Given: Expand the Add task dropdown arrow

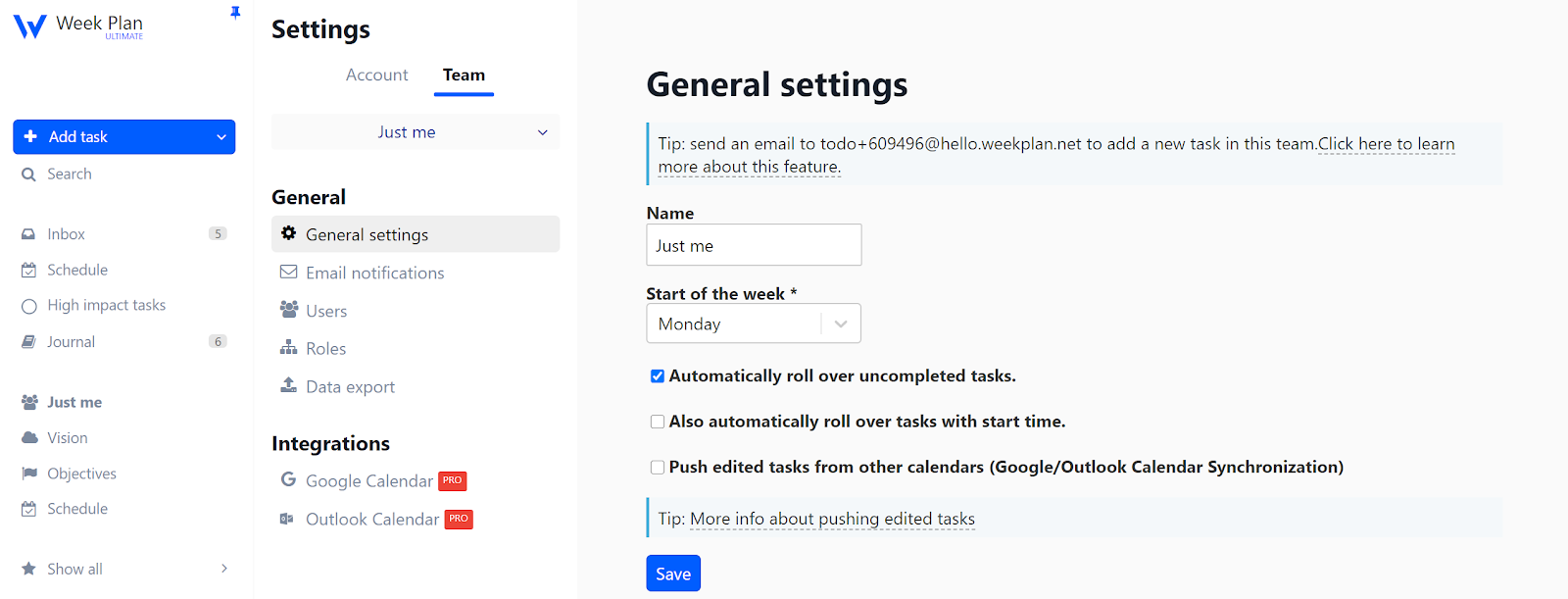Looking at the screenshot, I should coord(221,137).
